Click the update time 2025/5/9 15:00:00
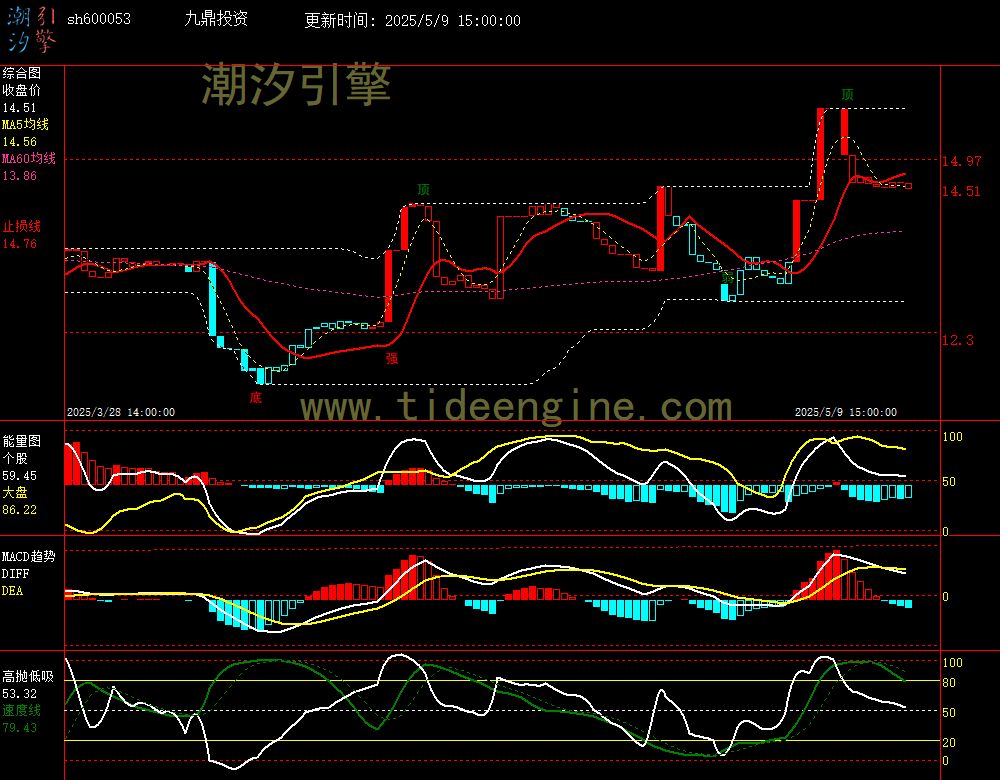Screen dimensions: 1000x780 click(453, 20)
